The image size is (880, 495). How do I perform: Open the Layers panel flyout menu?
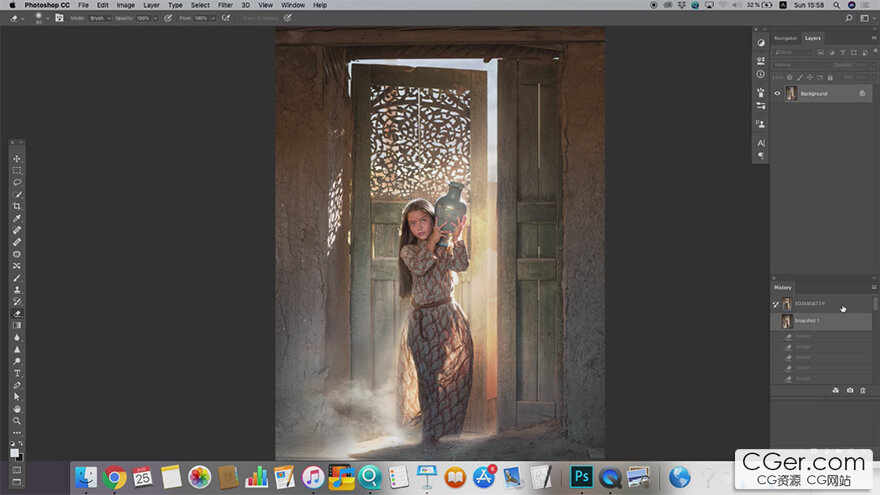point(874,38)
